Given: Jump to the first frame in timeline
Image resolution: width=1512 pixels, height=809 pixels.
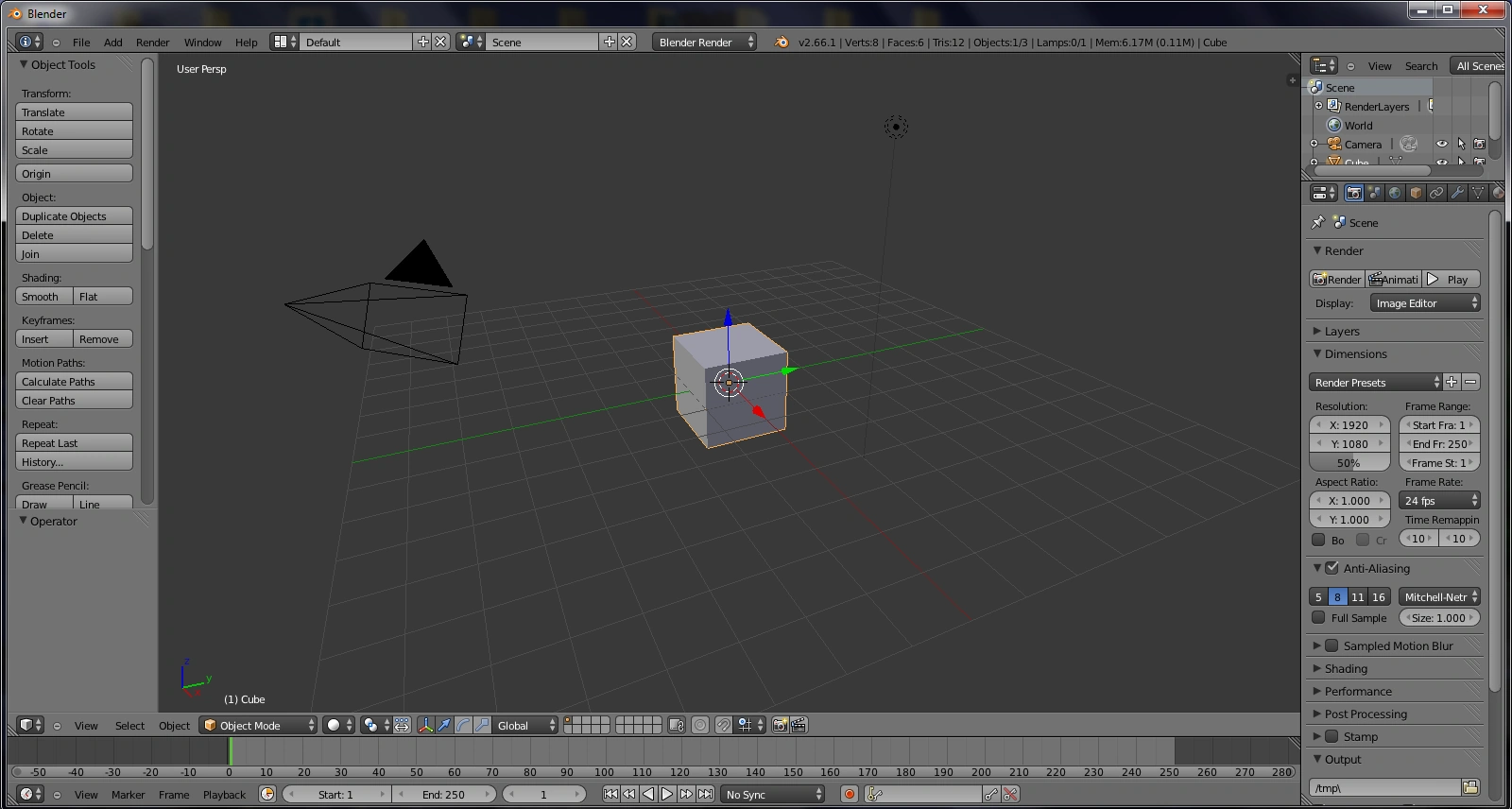Looking at the screenshot, I should click(610, 794).
